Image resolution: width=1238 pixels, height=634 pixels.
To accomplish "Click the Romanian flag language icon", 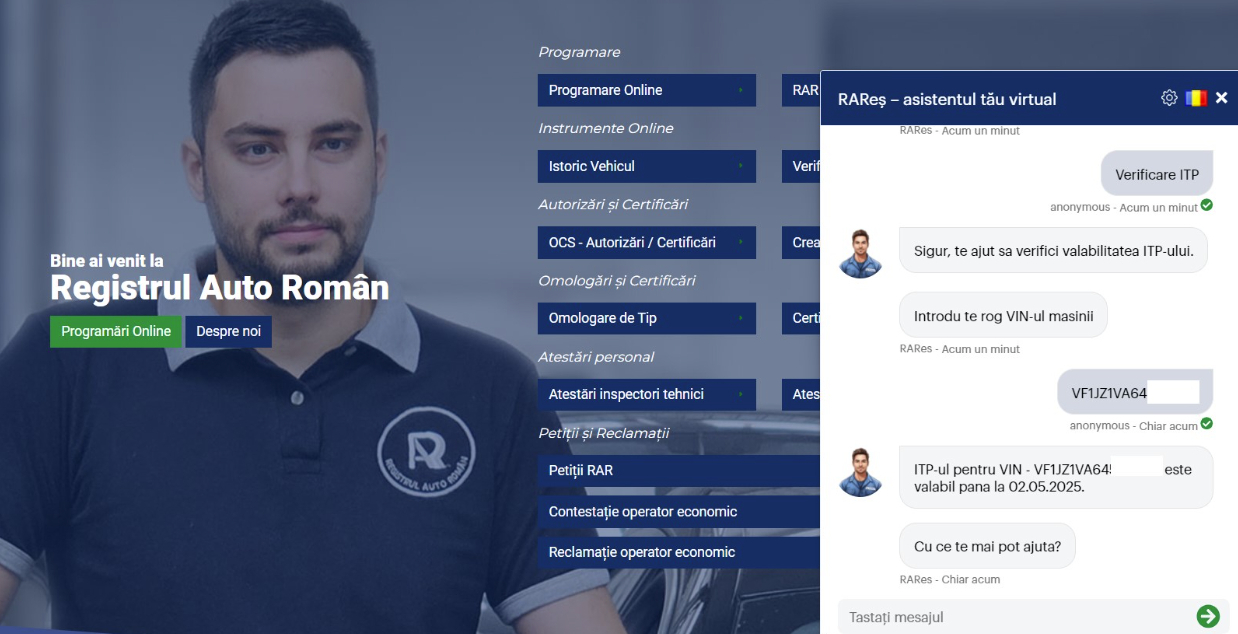I will coord(1196,98).
